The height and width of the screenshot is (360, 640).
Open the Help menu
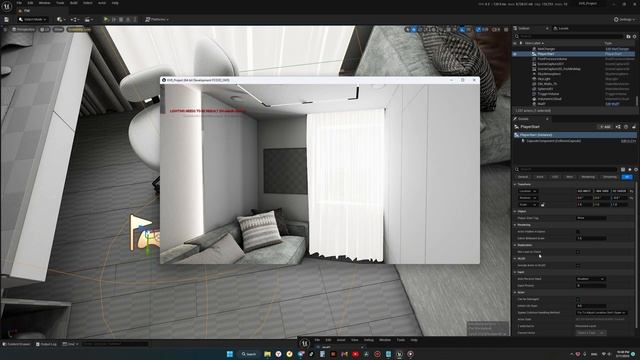115,3
